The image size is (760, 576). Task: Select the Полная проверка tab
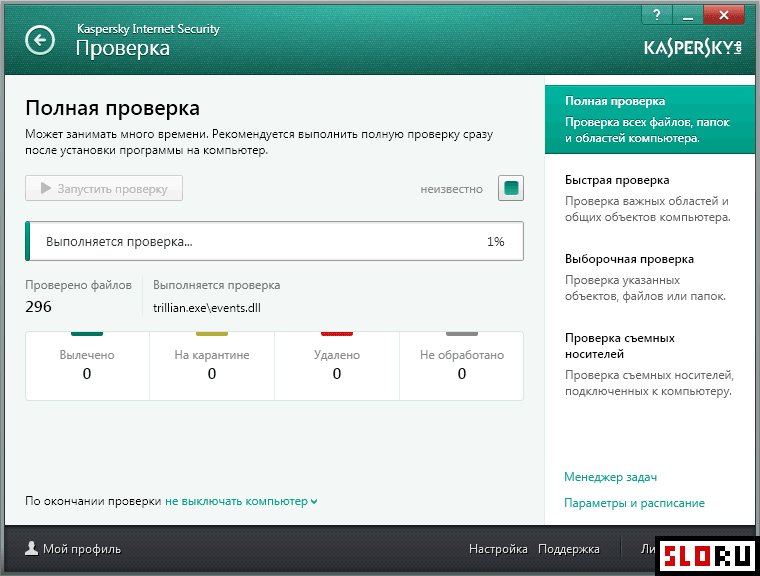tap(649, 120)
